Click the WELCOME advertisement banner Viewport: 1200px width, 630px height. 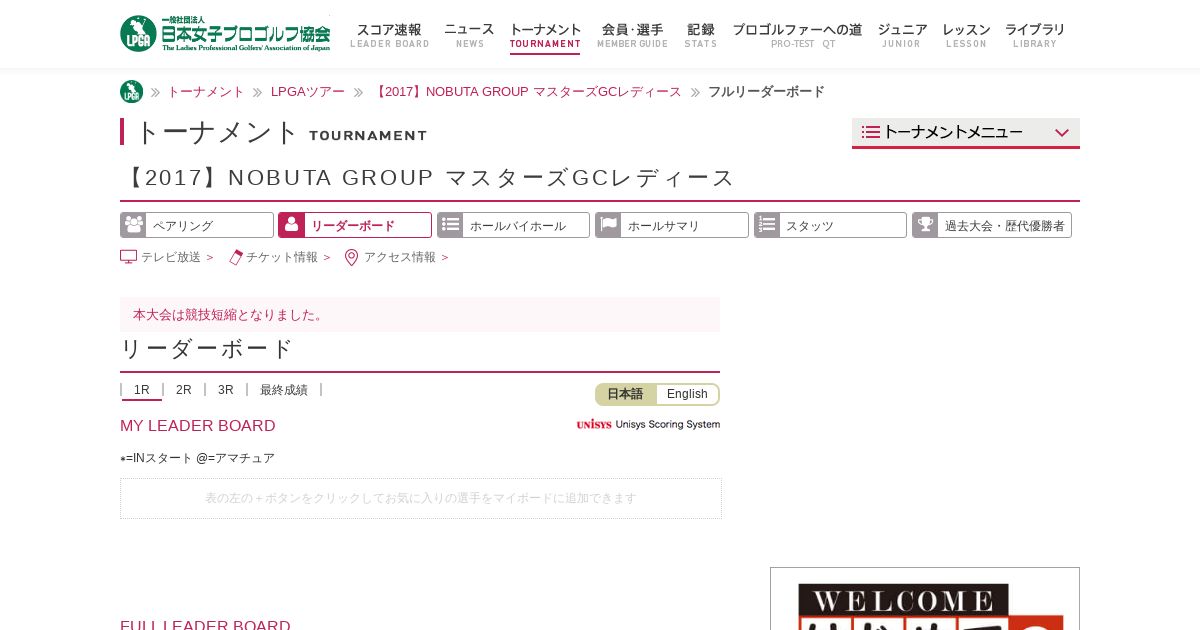point(925,599)
